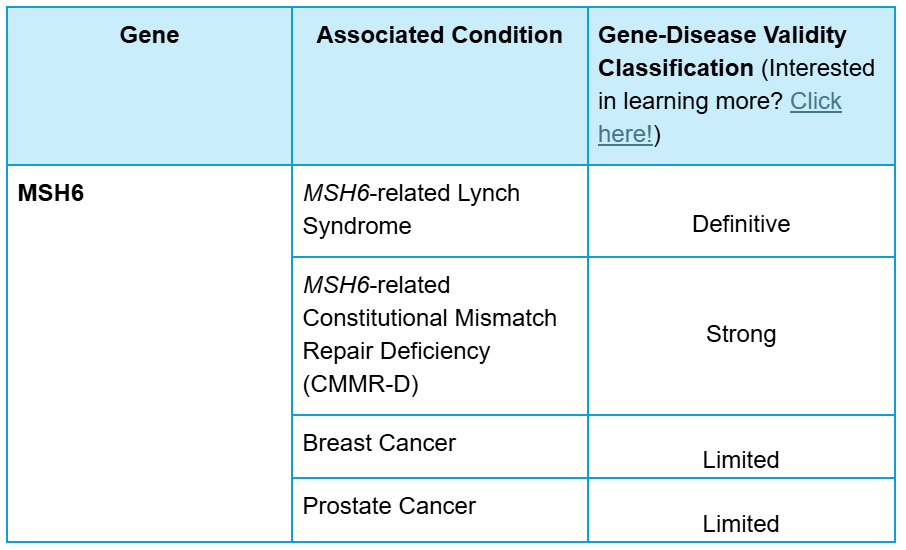
Task: Select the MSH6-related Lynch Syndrome condition
Action: tap(411, 209)
